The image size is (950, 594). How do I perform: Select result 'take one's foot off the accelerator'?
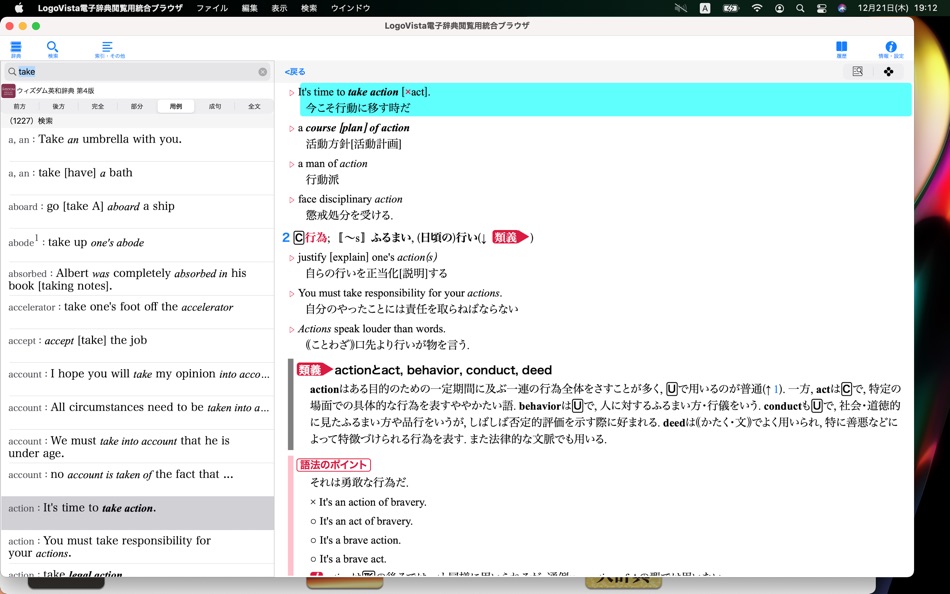pyautogui.click(x=138, y=312)
